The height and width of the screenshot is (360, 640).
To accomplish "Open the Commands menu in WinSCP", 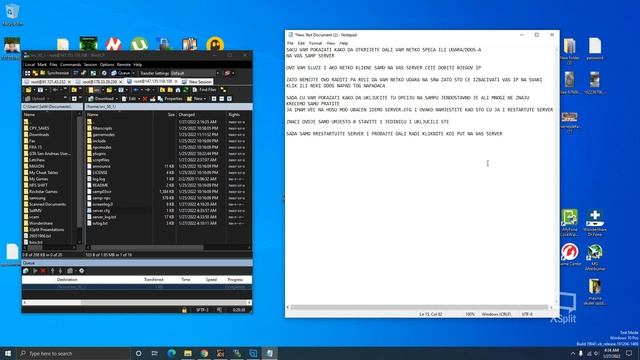I will coord(71,64).
